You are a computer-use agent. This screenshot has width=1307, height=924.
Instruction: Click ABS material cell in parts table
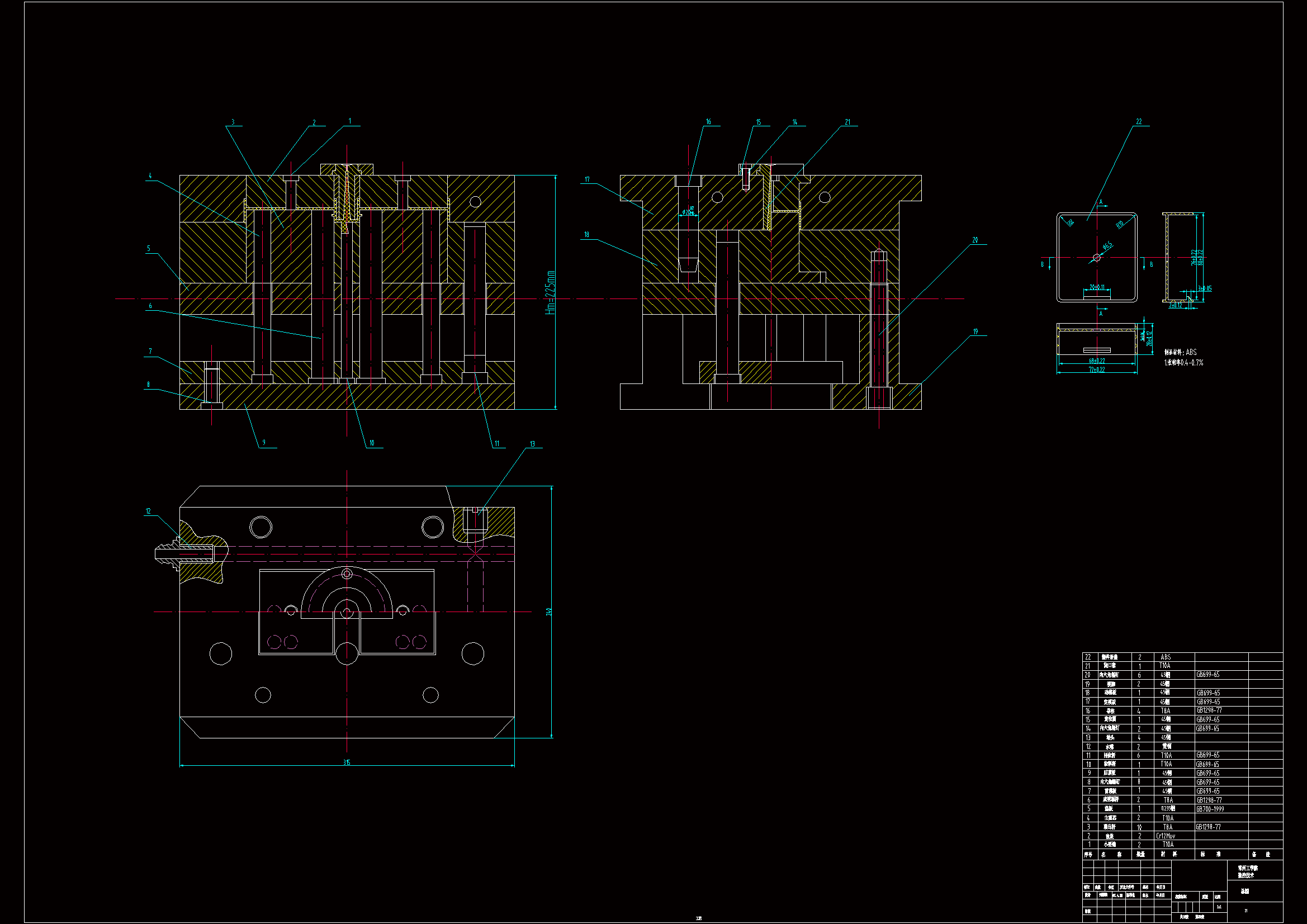tap(1165, 657)
